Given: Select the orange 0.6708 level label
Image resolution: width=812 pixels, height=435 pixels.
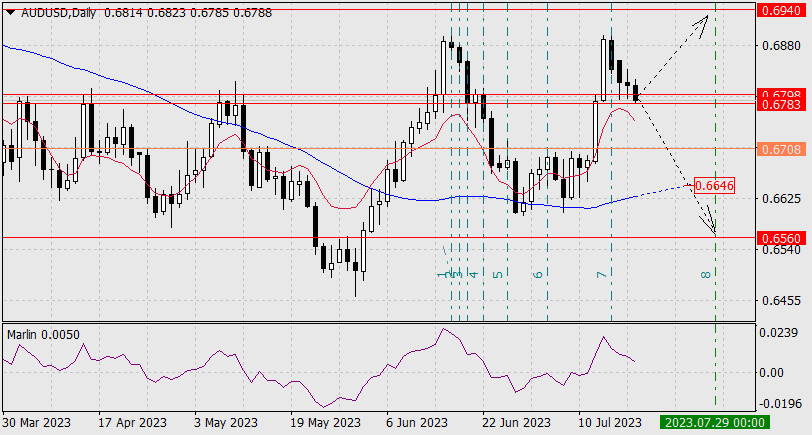Looking at the screenshot, I should point(782,149).
